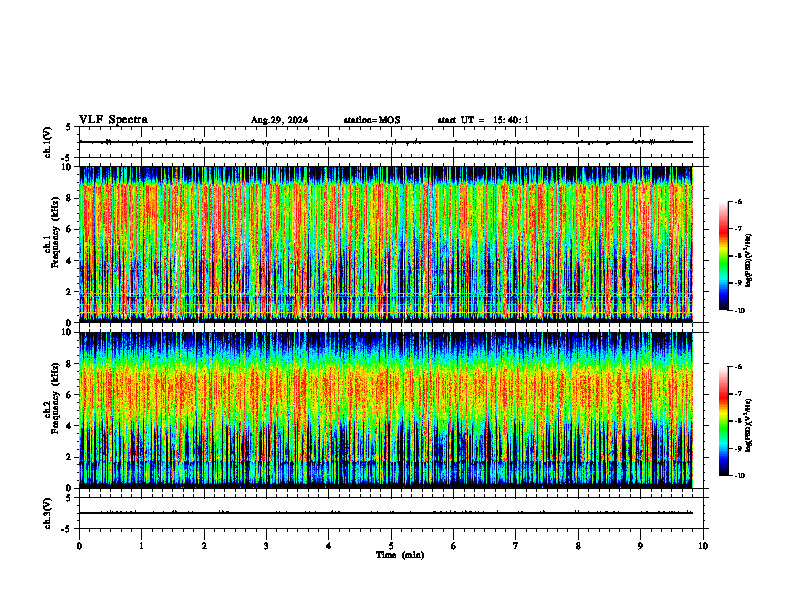Click the time axis tick label "1"
The width and height of the screenshot is (792, 612).
[x=141, y=546]
